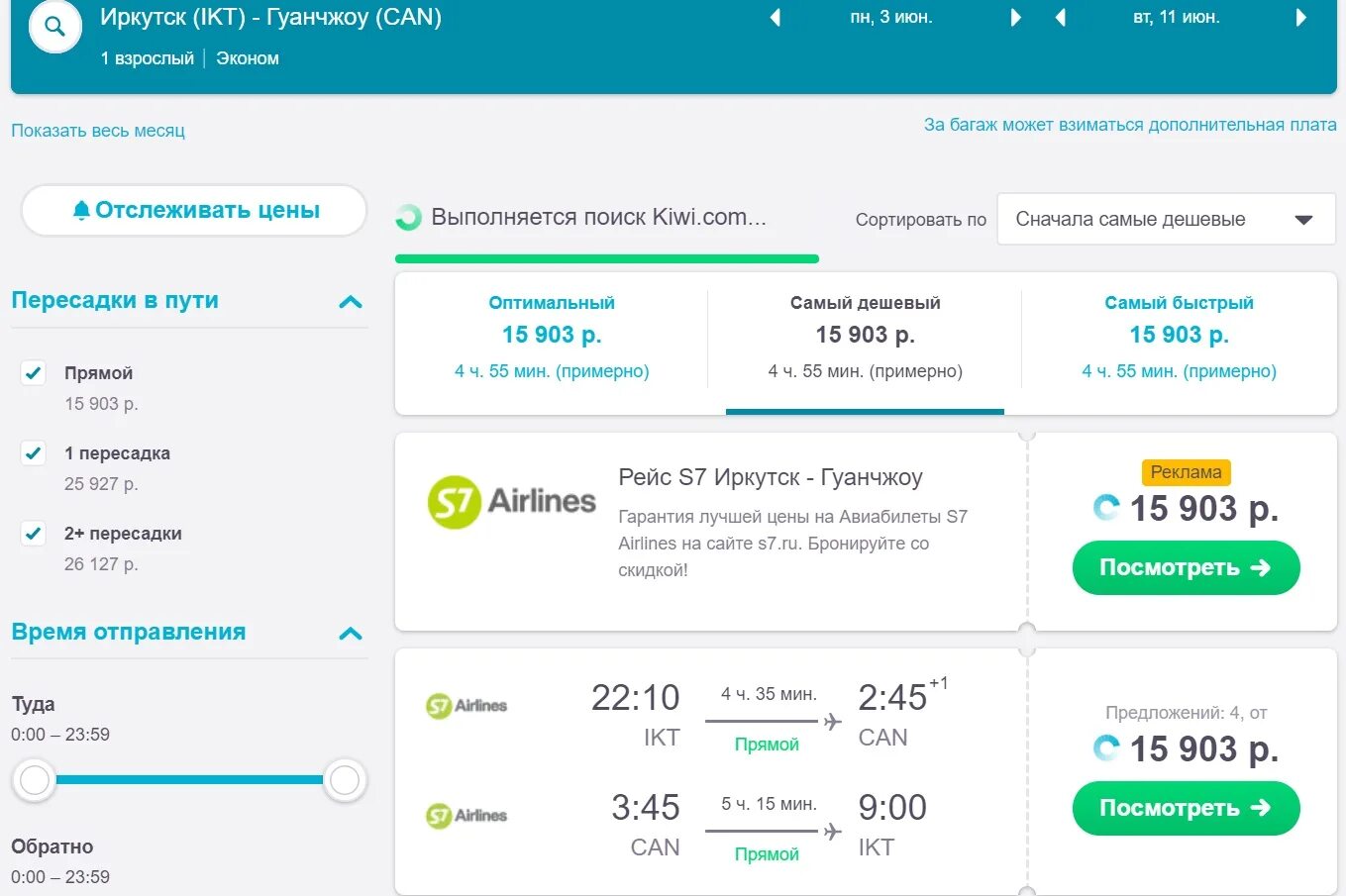Click plane icon on outbound direct flight
Image resolution: width=1346 pixels, height=896 pixels.
(832, 722)
